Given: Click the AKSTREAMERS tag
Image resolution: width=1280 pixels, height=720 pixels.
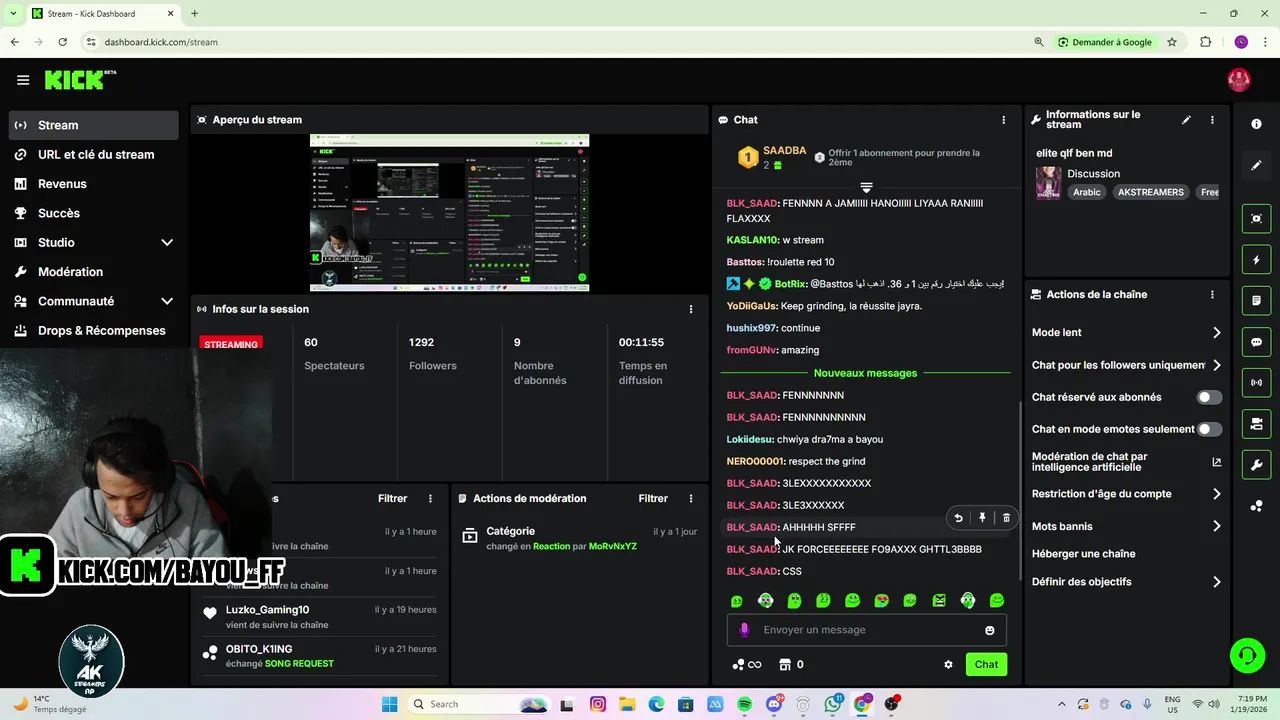Looking at the screenshot, I should [1151, 192].
